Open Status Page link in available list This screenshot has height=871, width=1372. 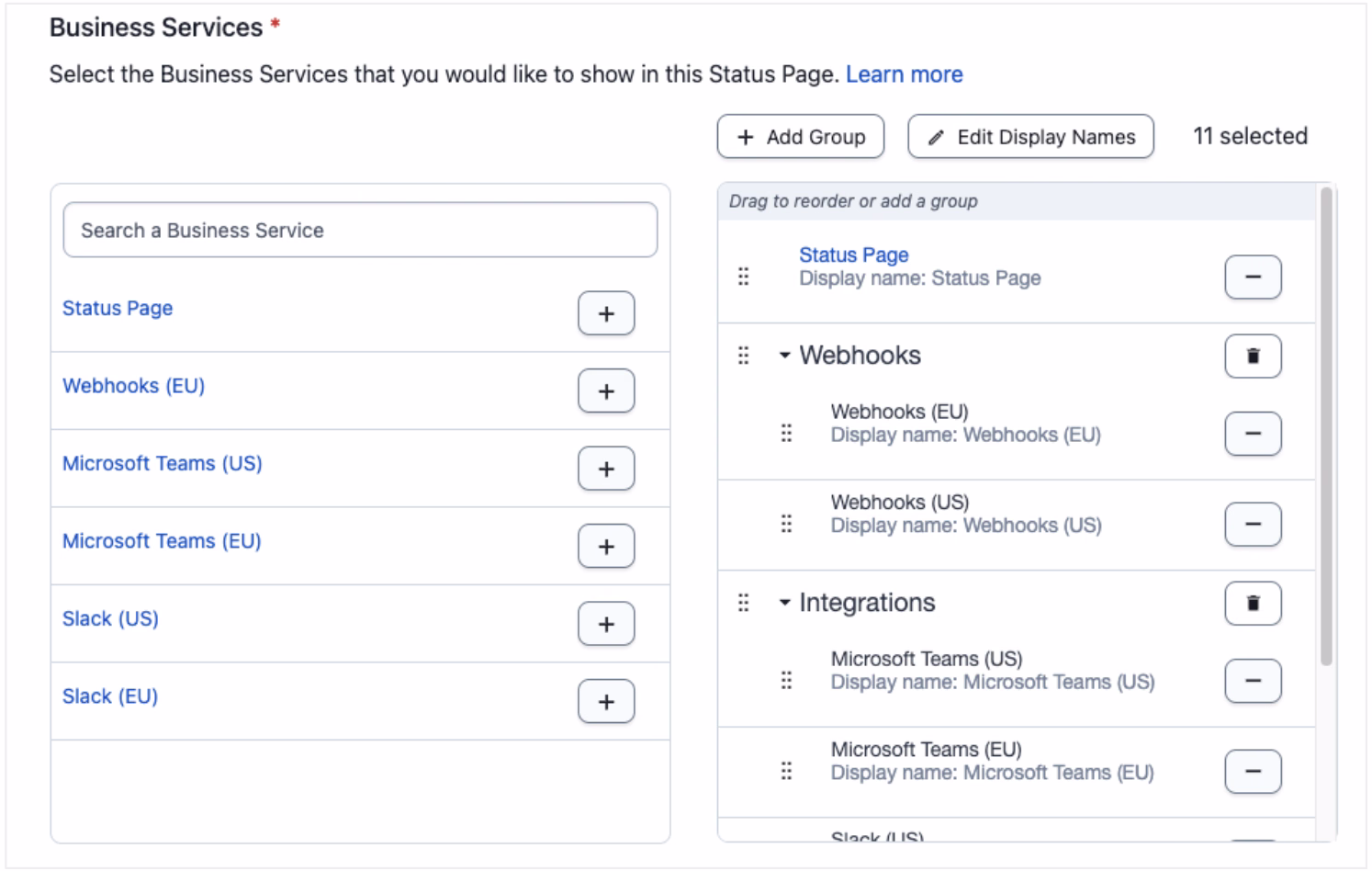click(118, 309)
